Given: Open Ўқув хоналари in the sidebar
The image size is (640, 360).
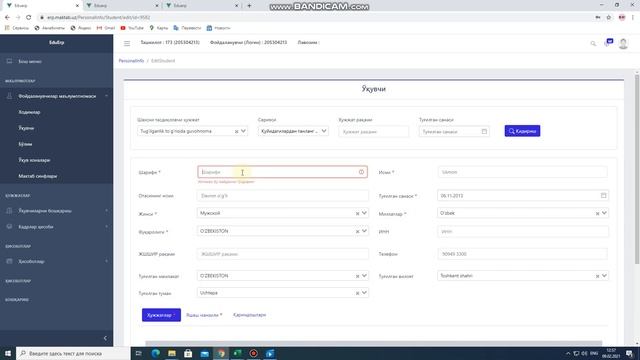Looking at the screenshot, I should pyautogui.click(x=34, y=160).
